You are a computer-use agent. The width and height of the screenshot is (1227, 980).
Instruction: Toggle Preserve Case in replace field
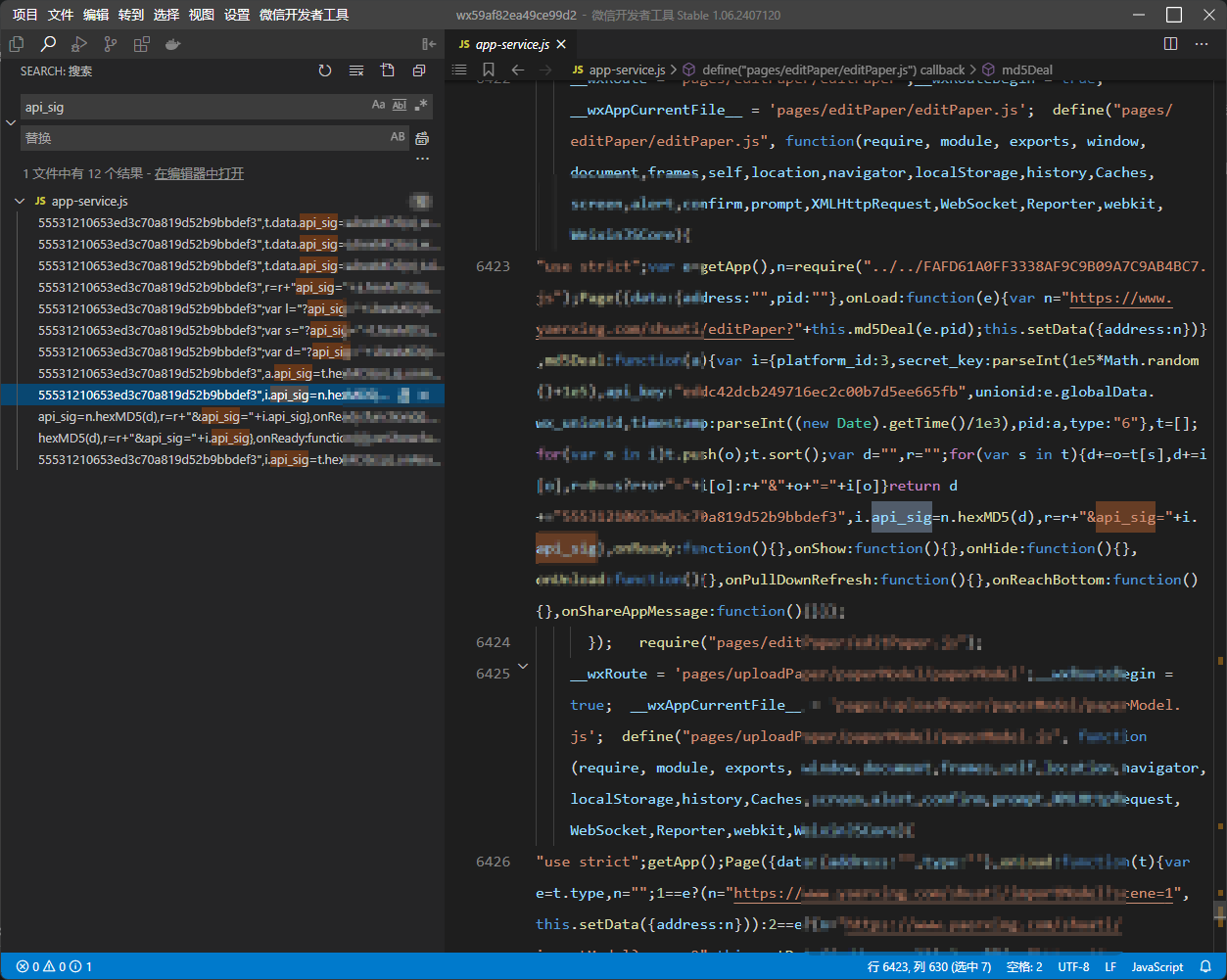(398, 137)
